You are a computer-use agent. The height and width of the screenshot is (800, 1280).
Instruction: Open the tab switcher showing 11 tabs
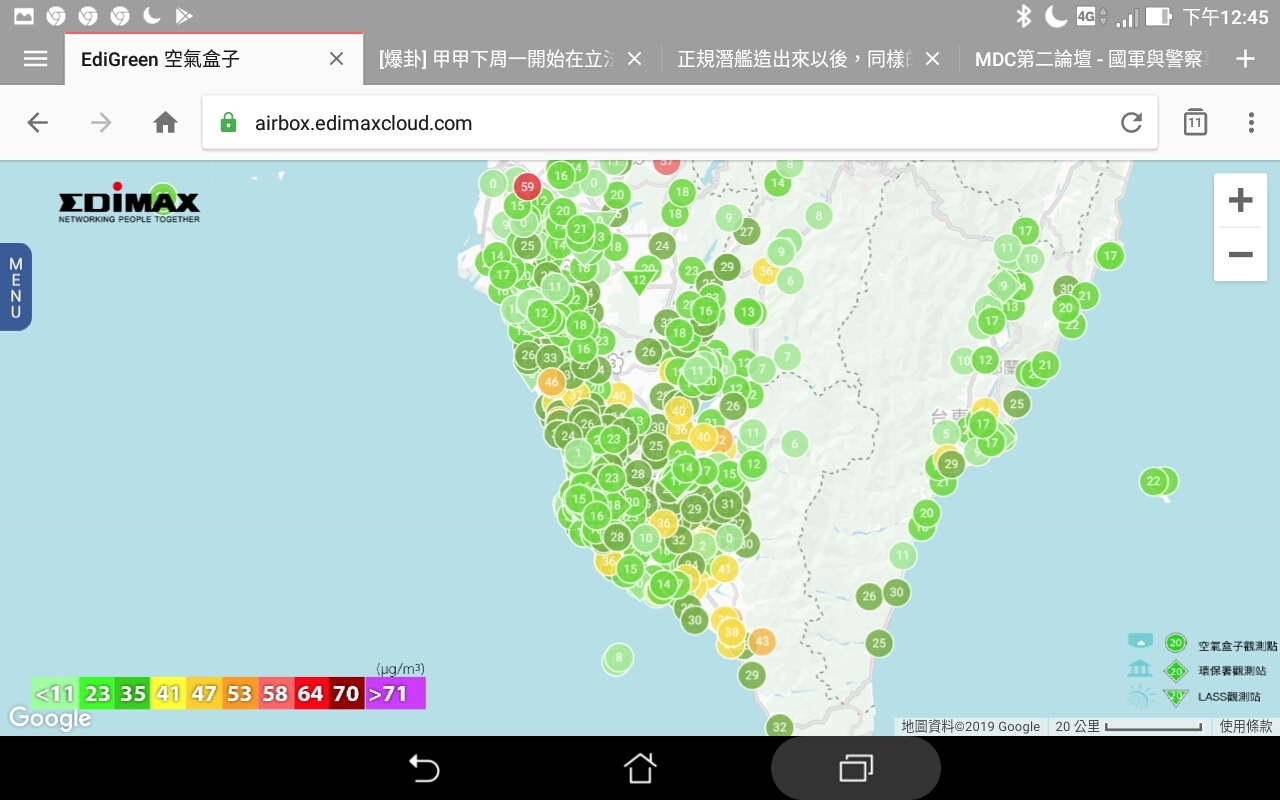point(1195,122)
